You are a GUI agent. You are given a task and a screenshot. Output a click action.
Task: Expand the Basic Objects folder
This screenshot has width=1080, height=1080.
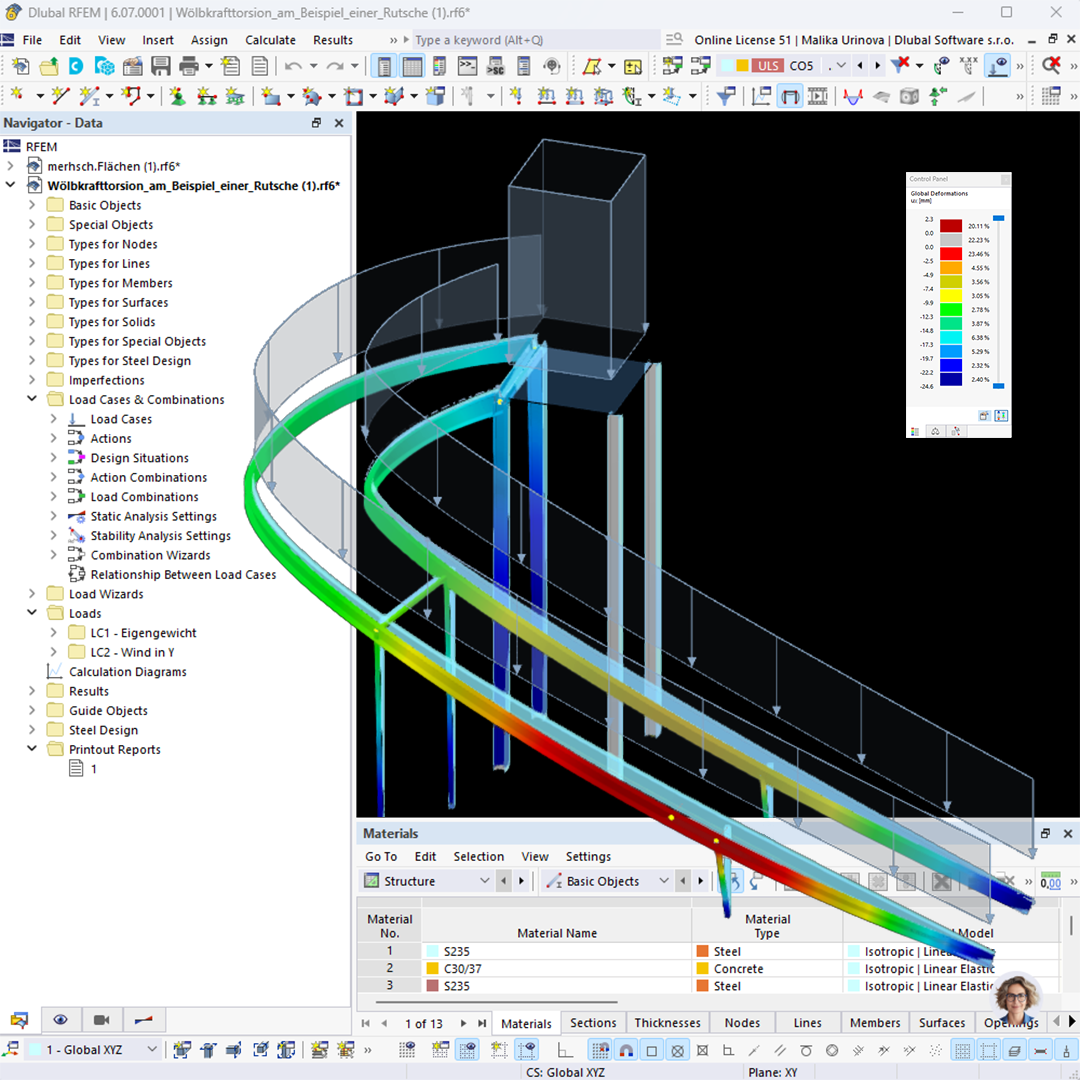[x=32, y=205]
